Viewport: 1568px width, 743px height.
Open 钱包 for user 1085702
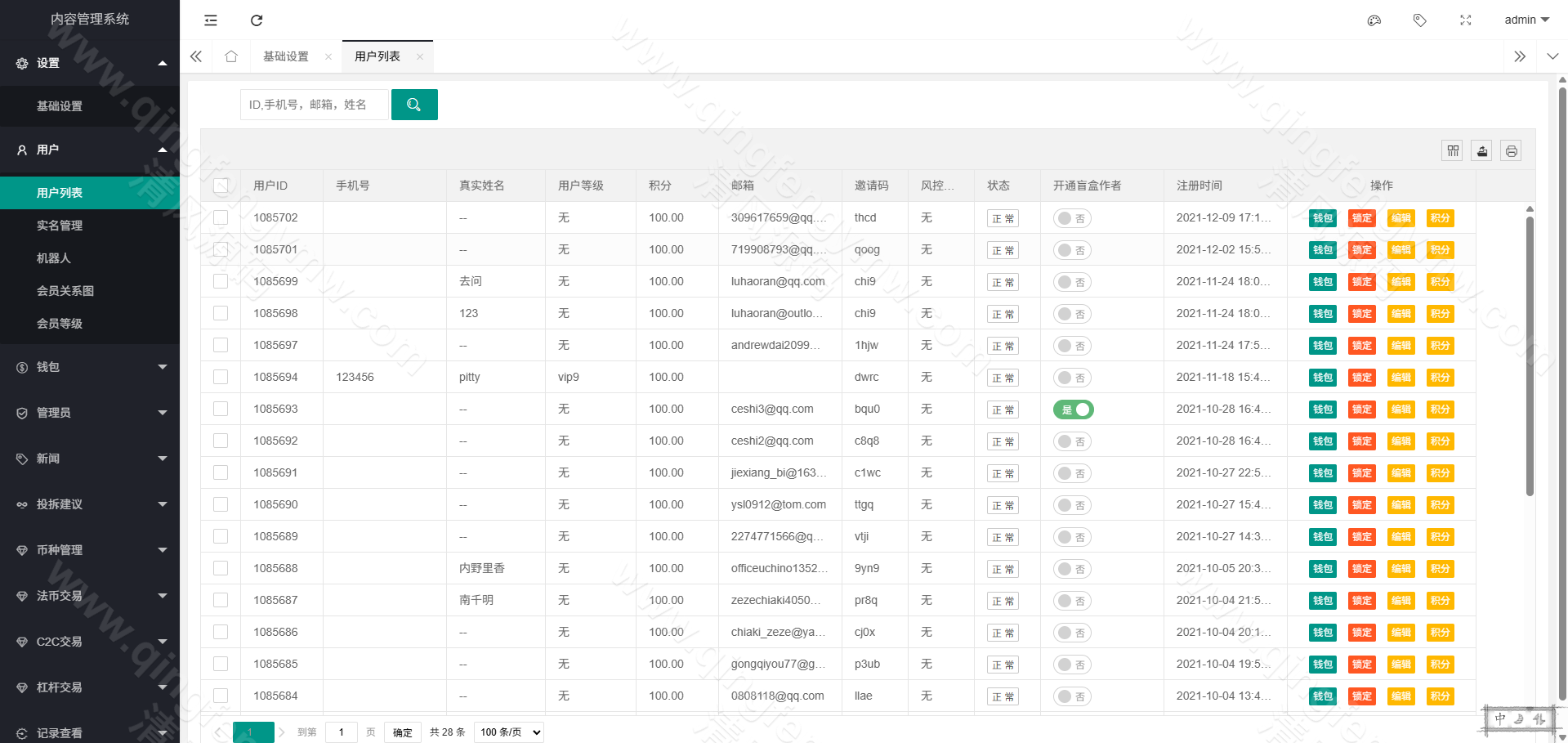pos(1323,218)
